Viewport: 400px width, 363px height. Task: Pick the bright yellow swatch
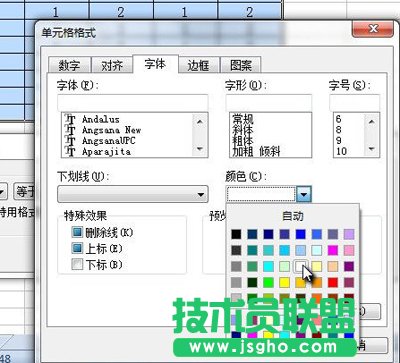point(284,283)
